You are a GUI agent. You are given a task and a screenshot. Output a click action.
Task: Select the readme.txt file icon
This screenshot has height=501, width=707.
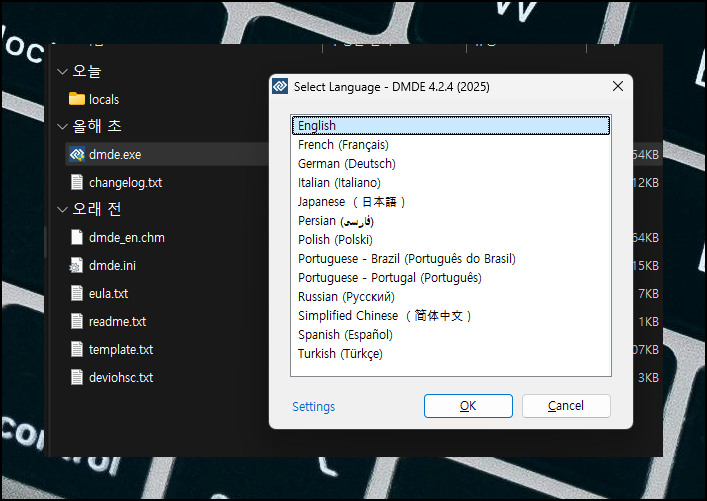(x=77, y=321)
